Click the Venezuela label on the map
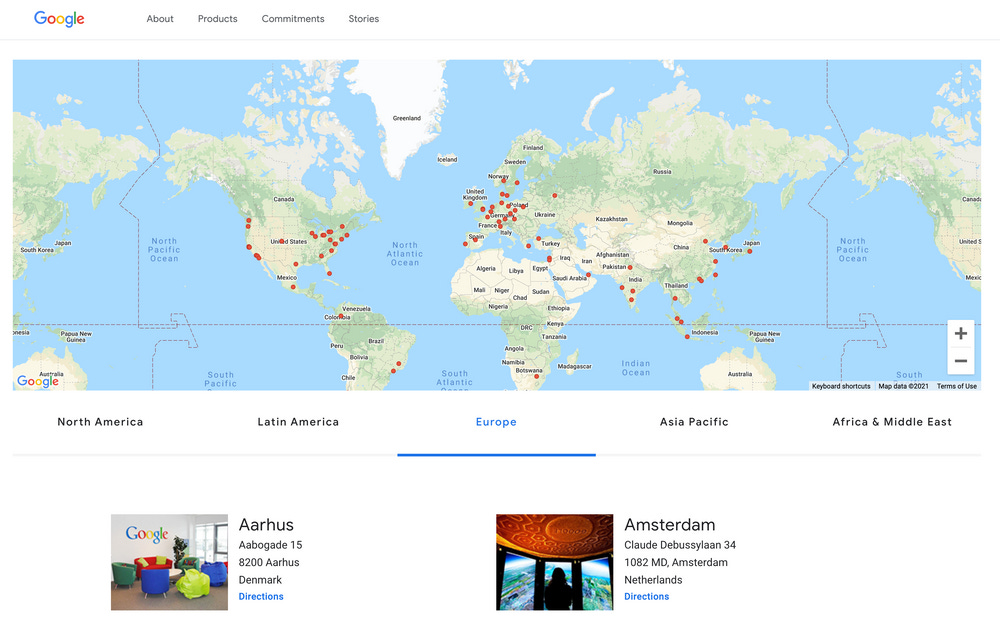1000x621 pixels. pos(357,309)
